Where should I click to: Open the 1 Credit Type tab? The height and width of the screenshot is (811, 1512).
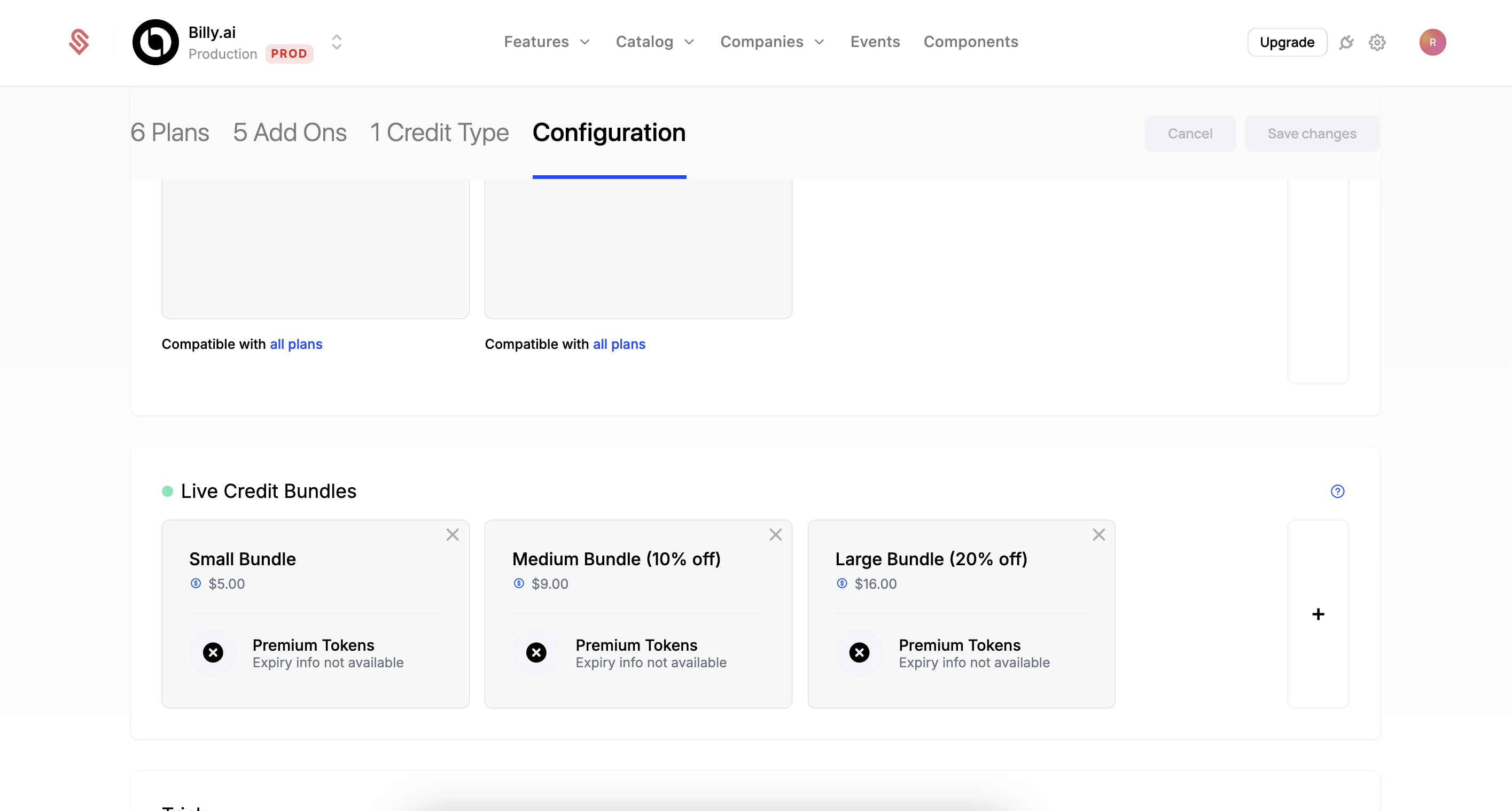click(x=439, y=132)
